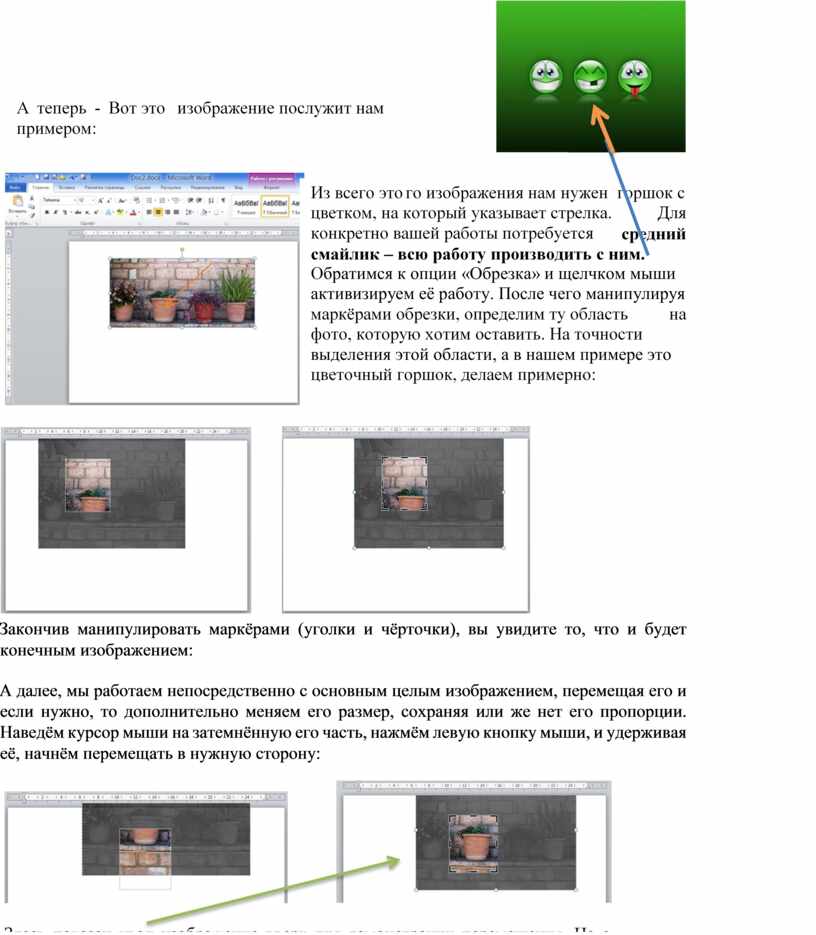Viewport: 816px width, 935px height.
Task: Open the Tahoma font name box
Action: (x=59, y=200)
